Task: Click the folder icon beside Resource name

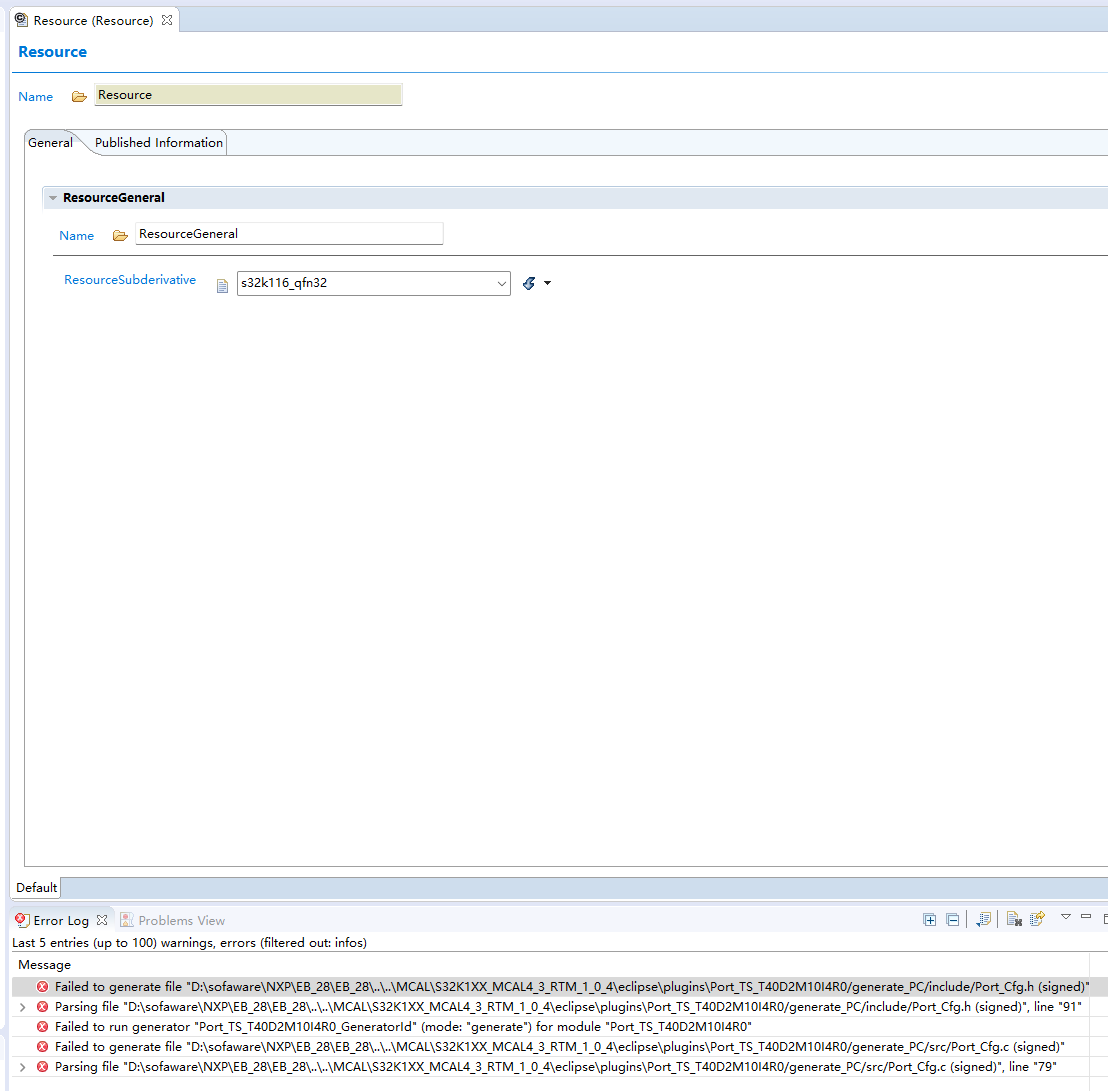Action: click(78, 96)
